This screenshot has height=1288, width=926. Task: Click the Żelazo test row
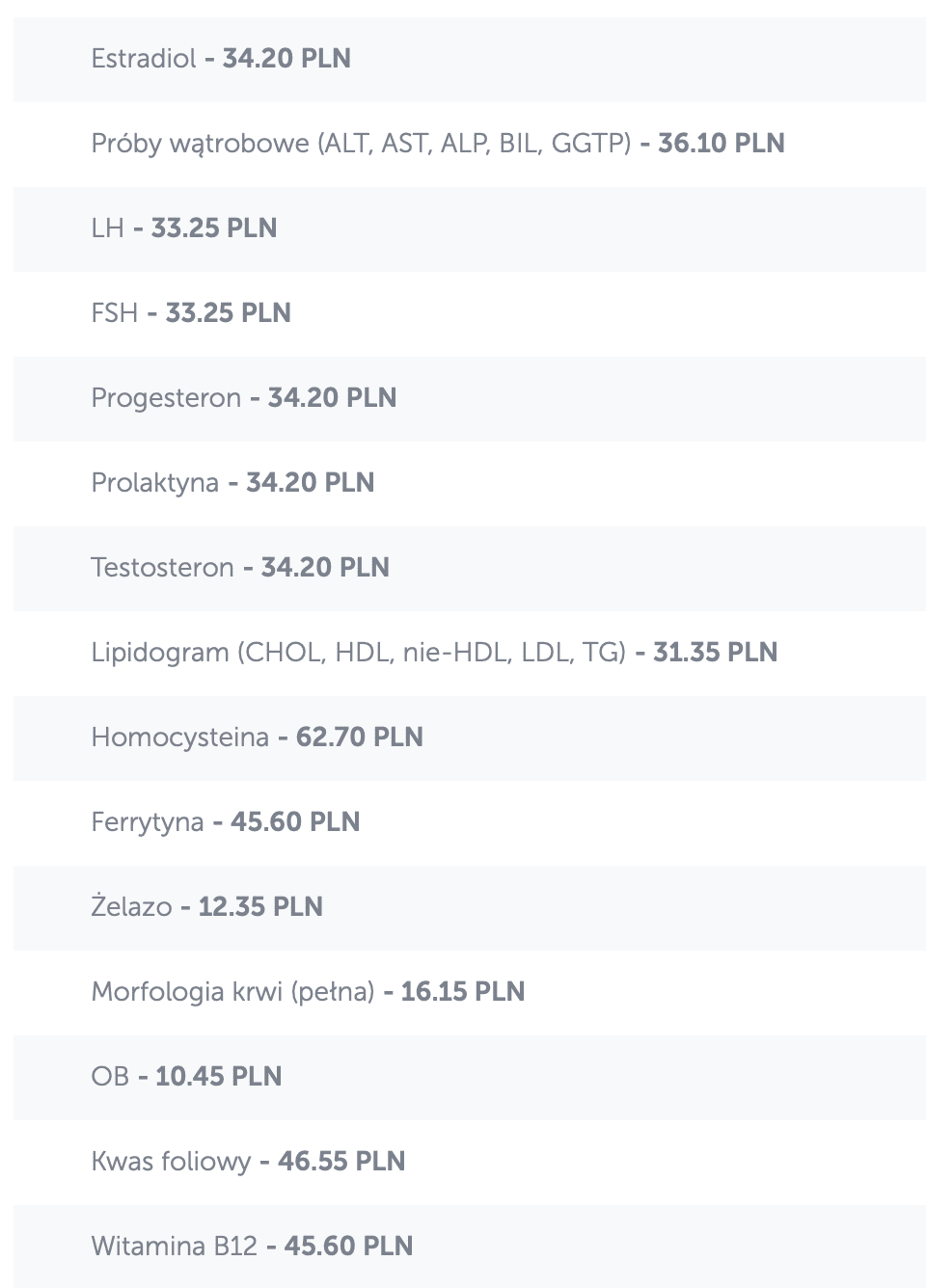[206, 907]
